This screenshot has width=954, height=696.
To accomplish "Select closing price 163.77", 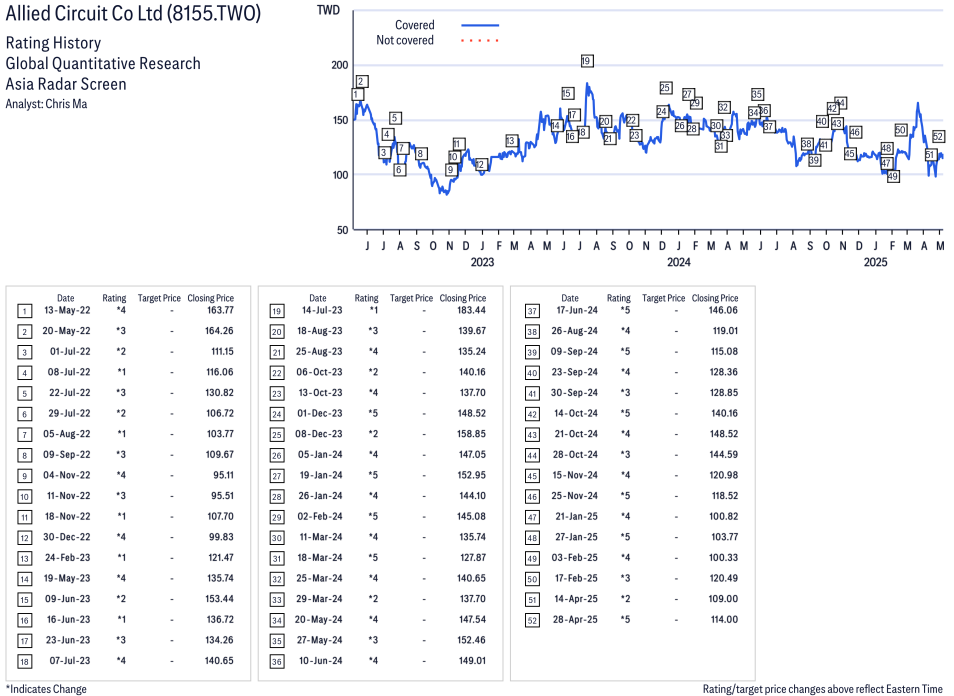I will click(220, 310).
